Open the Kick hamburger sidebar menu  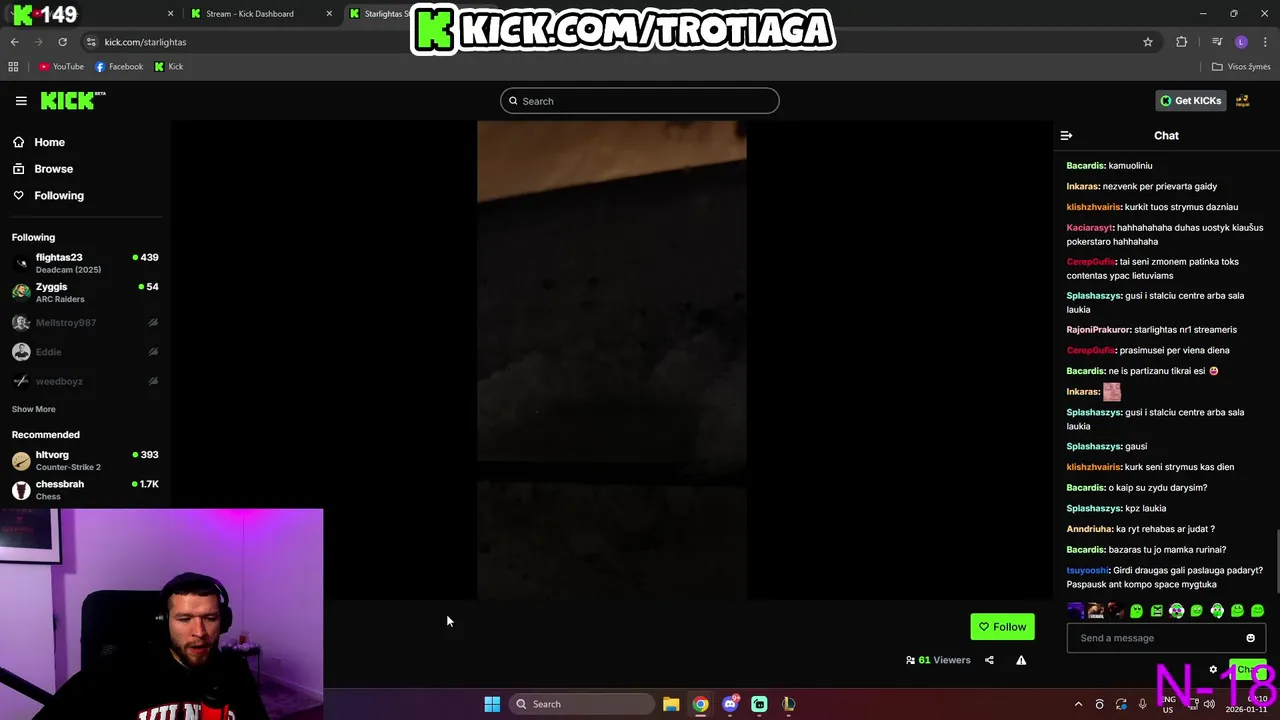[x=21, y=101]
